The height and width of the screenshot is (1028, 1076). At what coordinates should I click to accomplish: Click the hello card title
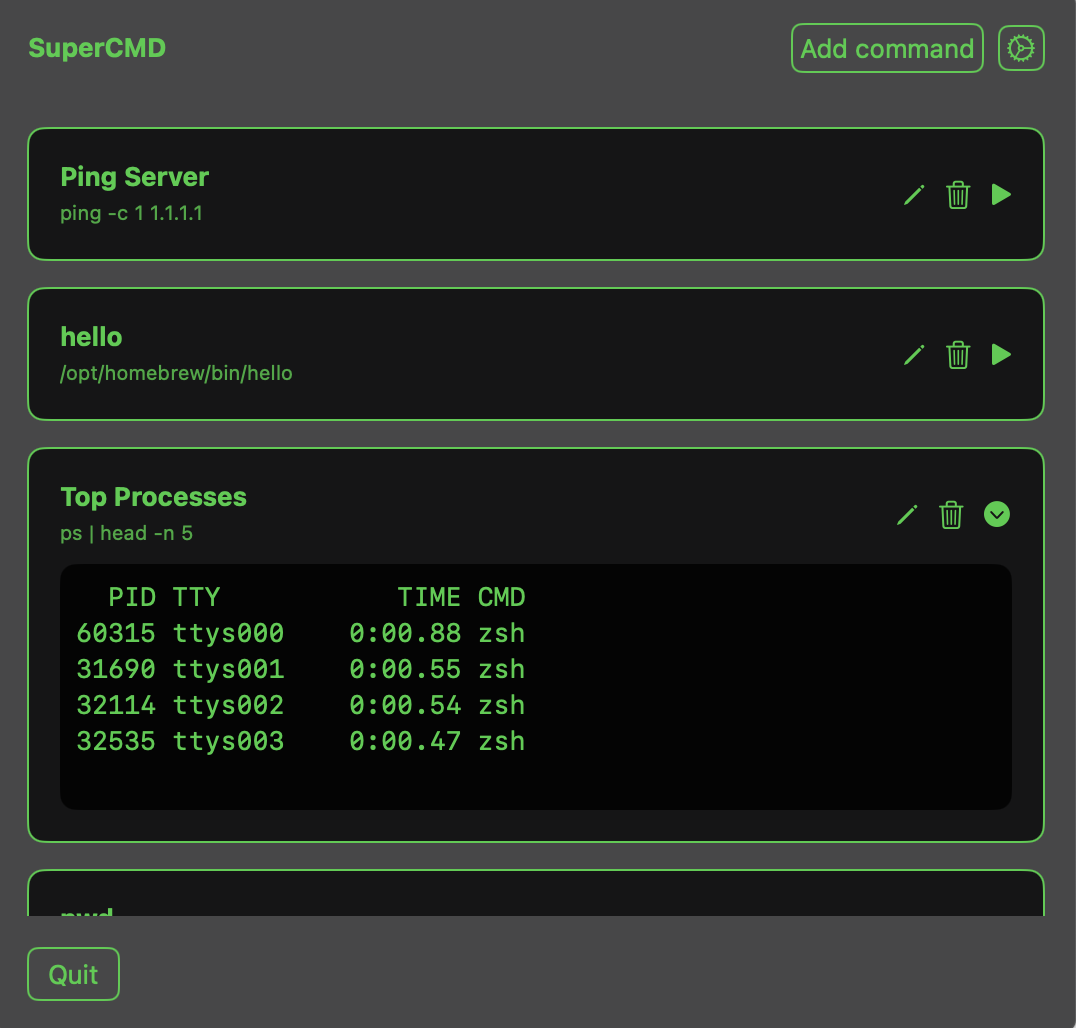point(91,337)
